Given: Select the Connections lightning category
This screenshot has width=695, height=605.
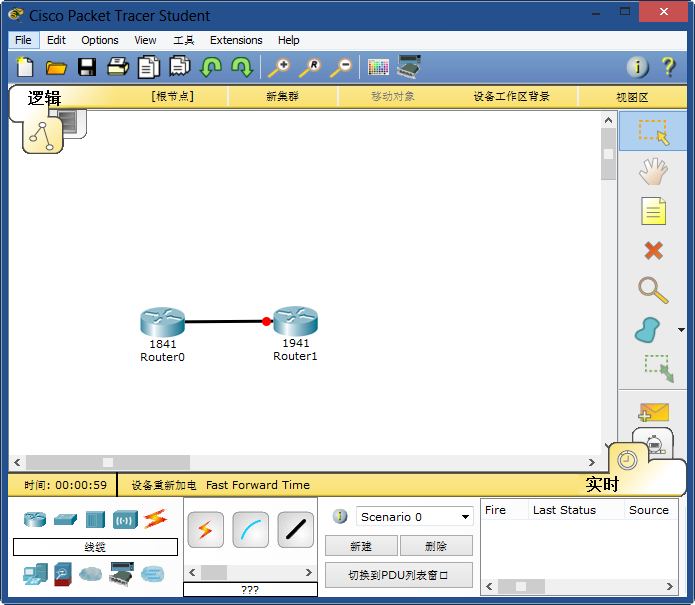Looking at the screenshot, I should [x=155, y=519].
